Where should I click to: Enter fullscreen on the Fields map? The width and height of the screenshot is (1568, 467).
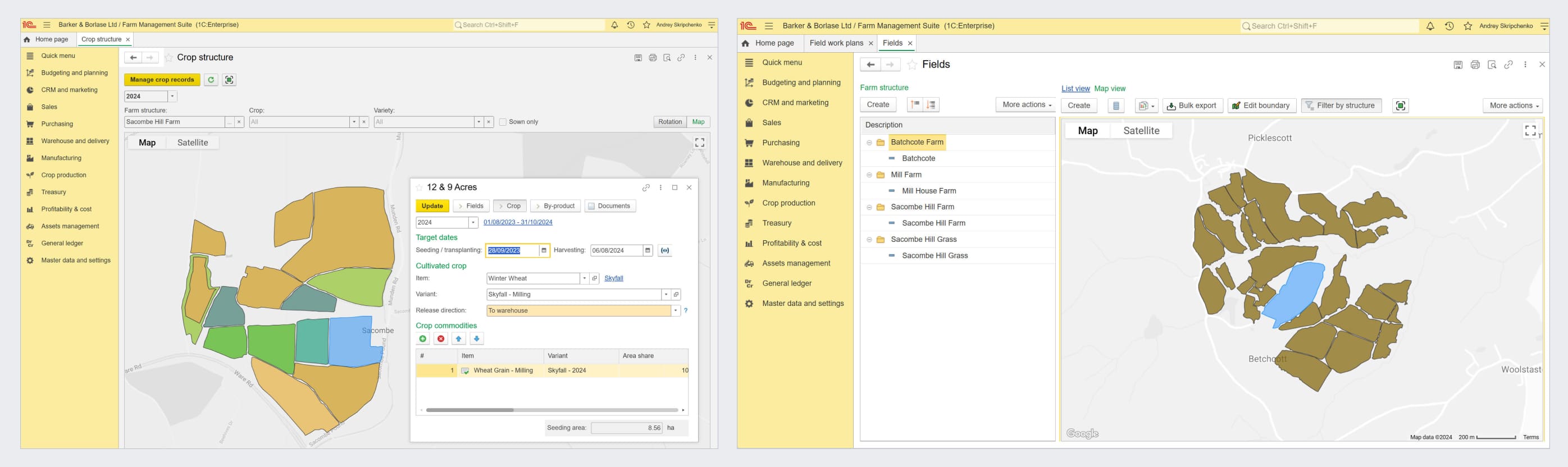pyautogui.click(x=1530, y=131)
